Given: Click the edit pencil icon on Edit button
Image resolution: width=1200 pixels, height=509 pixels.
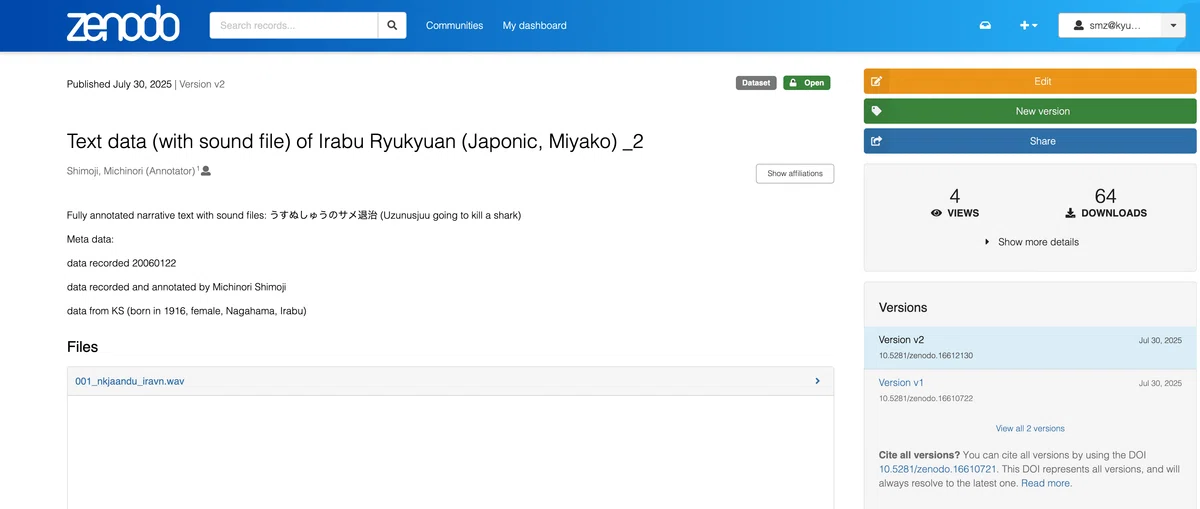Looking at the screenshot, I should [876, 81].
